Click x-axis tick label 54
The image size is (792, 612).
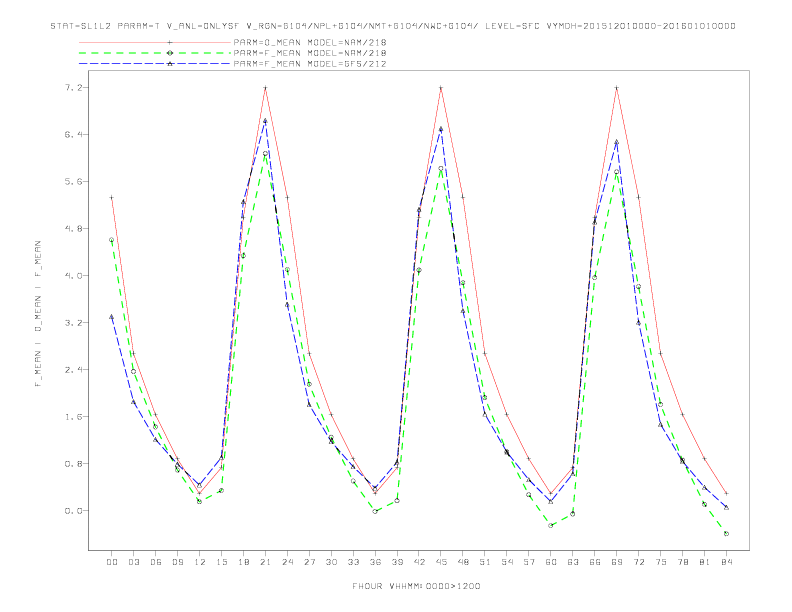[507, 562]
